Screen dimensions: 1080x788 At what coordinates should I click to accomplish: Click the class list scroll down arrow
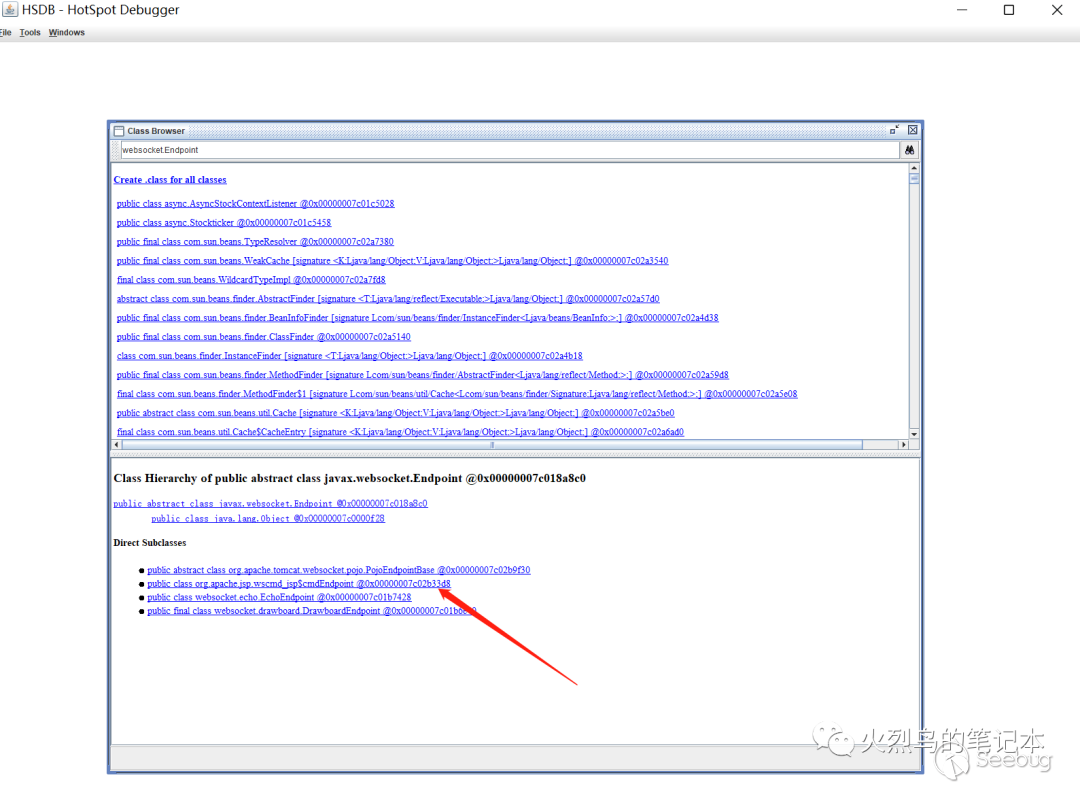pos(914,434)
